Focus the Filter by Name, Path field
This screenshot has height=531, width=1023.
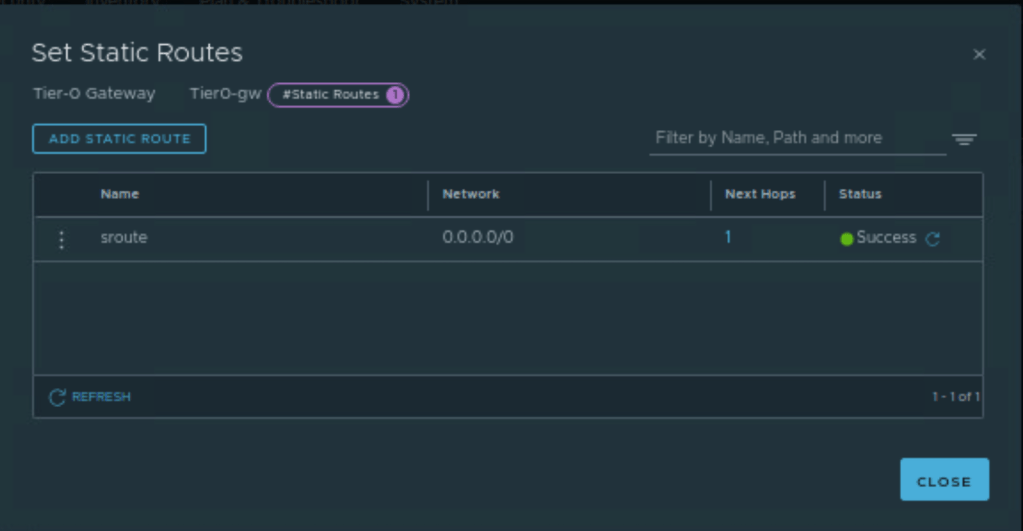point(796,138)
